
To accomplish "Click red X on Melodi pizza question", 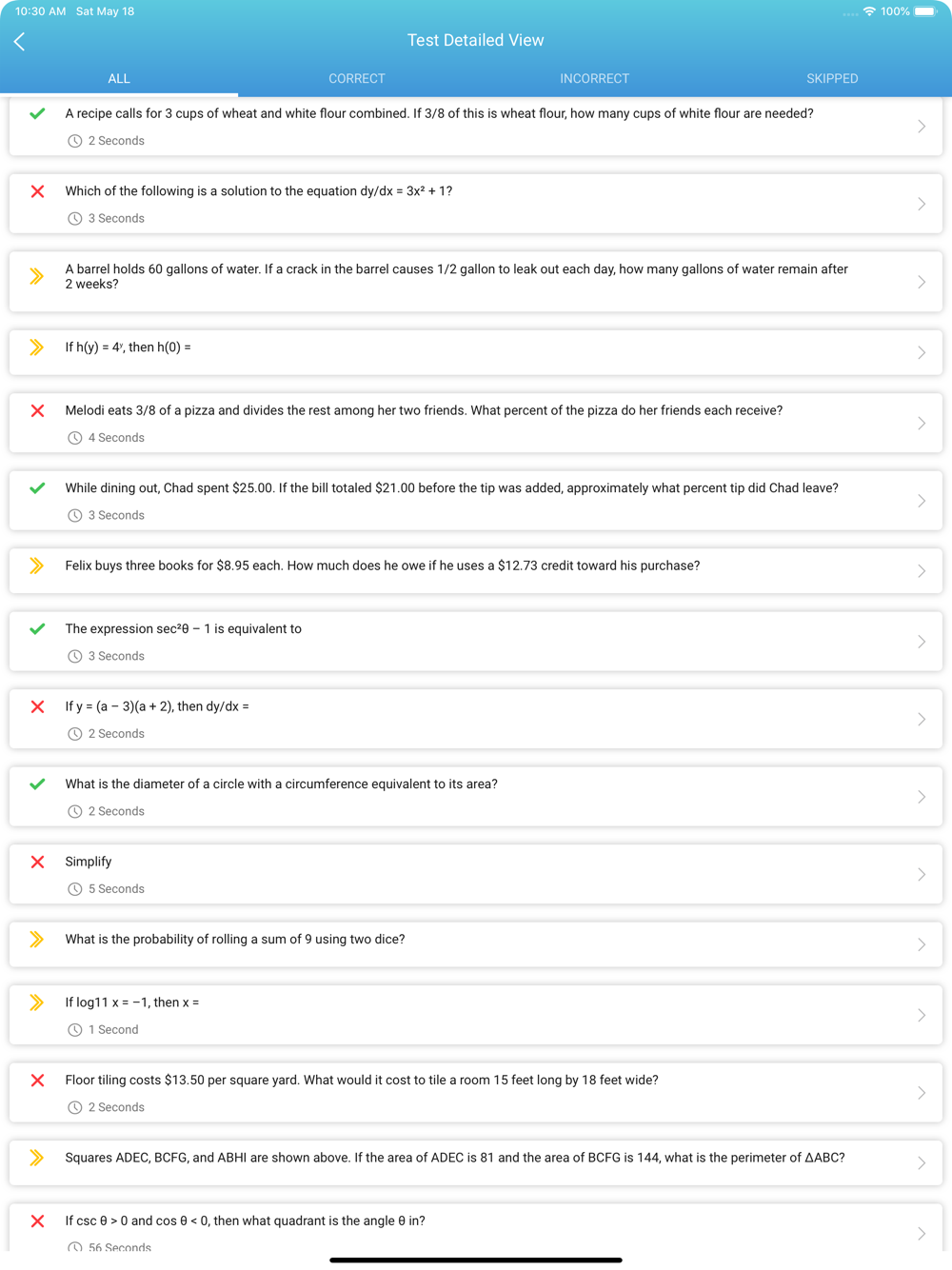I will coord(37,410).
